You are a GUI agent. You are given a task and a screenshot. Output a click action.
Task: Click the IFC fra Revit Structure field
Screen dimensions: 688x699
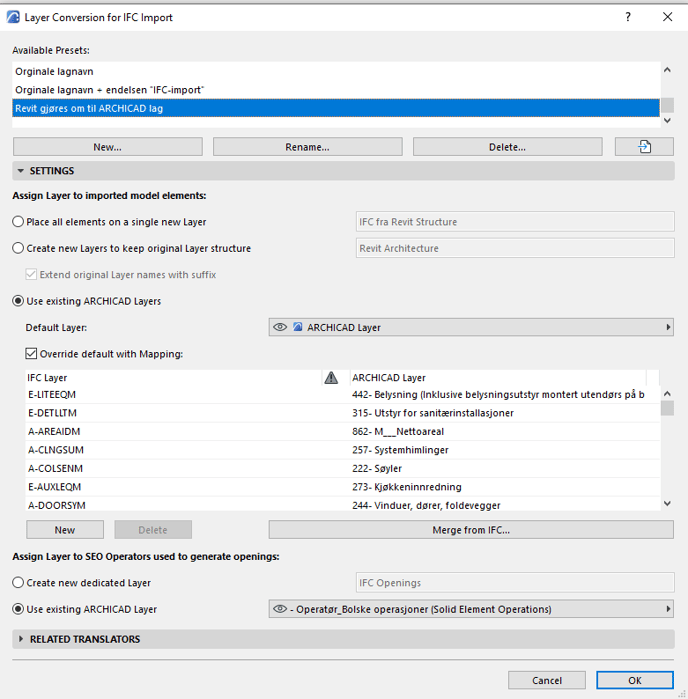(x=515, y=222)
